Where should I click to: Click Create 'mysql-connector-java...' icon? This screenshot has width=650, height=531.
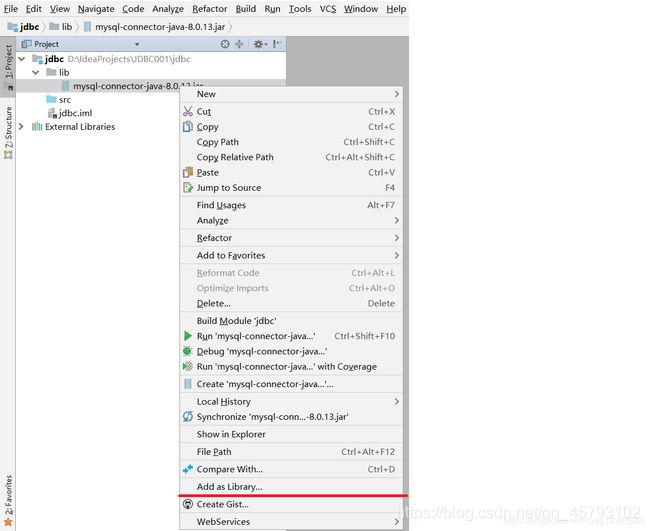(188, 384)
